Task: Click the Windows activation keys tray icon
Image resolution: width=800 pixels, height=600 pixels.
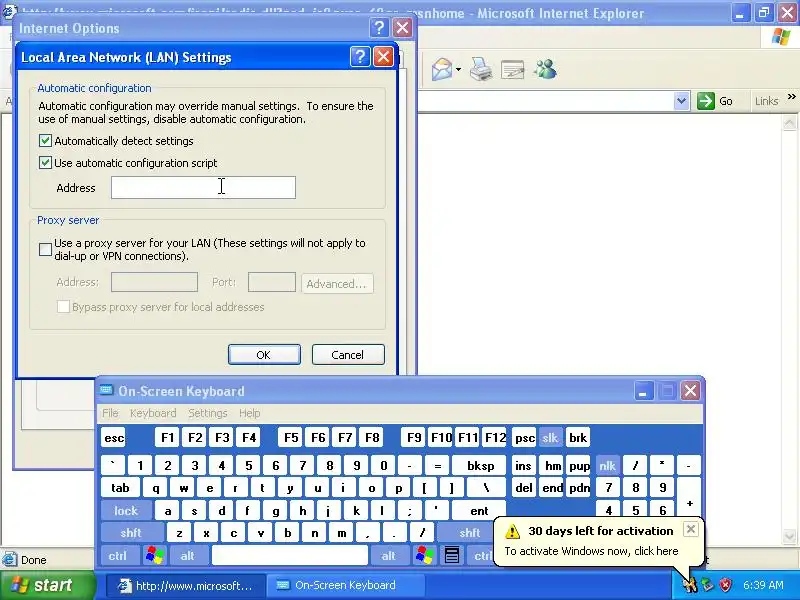Action: coord(690,585)
